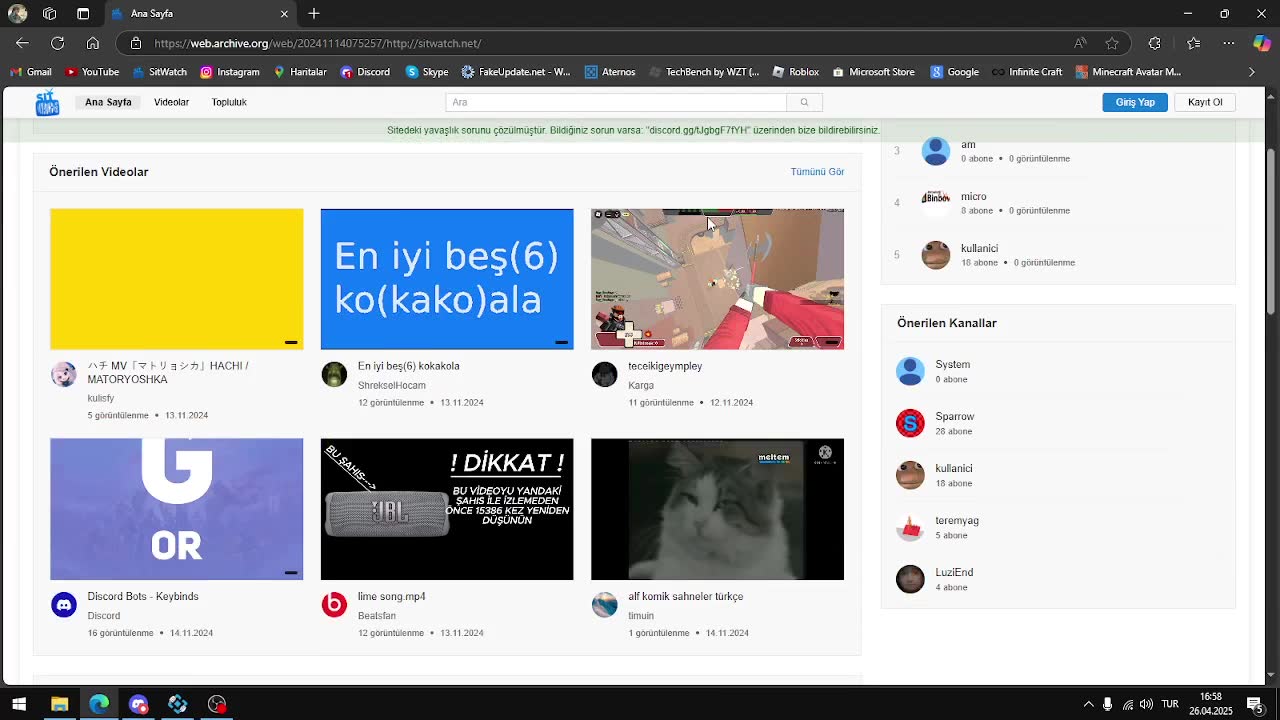Image resolution: width=1280 pixels, height=720 pixels.
Task: Click the SitWatch logo icon
Action: click(x=47, y=101)
